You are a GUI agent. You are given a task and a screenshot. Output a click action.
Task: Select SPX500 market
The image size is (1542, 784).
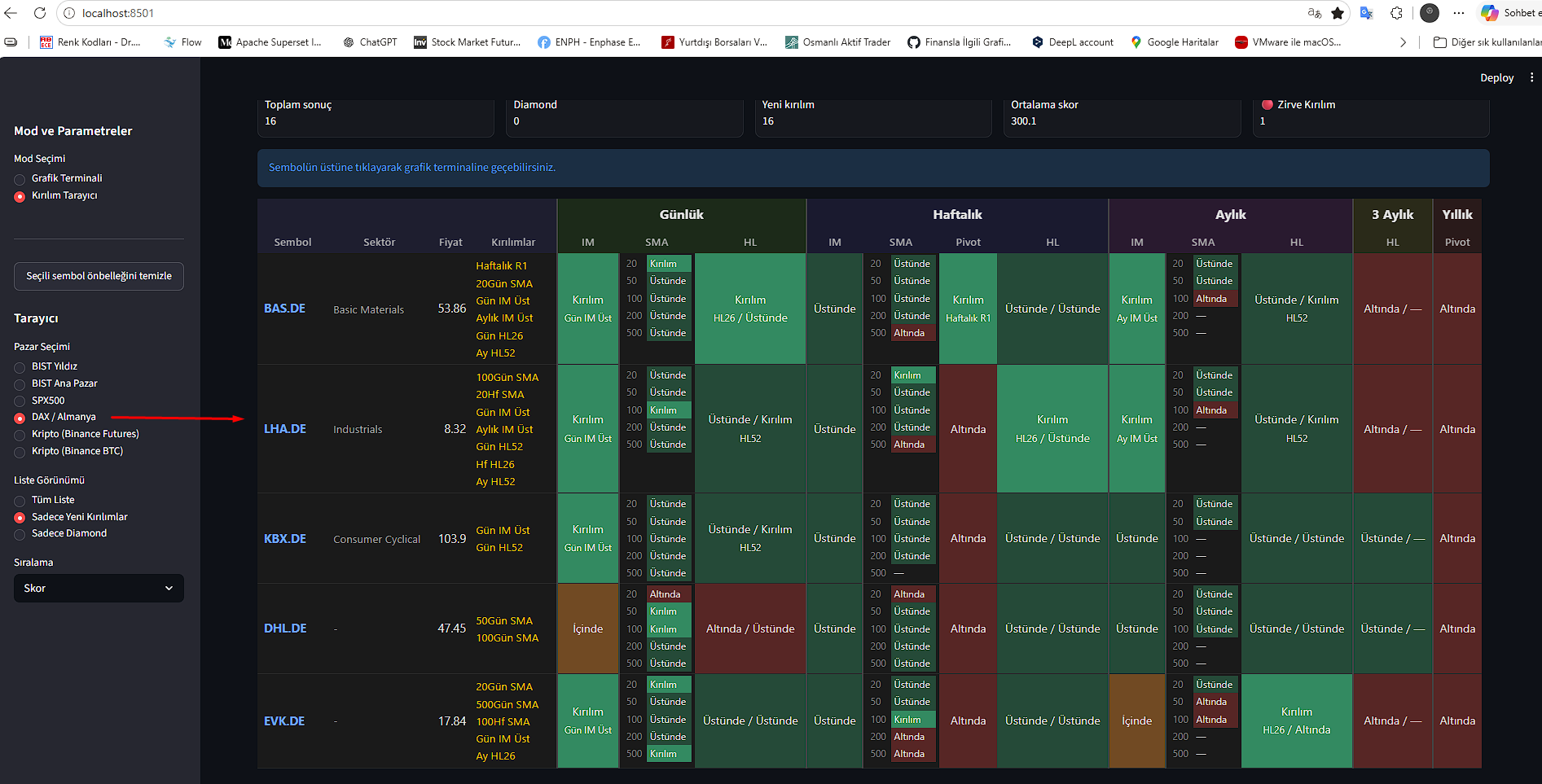click(39, 401)
